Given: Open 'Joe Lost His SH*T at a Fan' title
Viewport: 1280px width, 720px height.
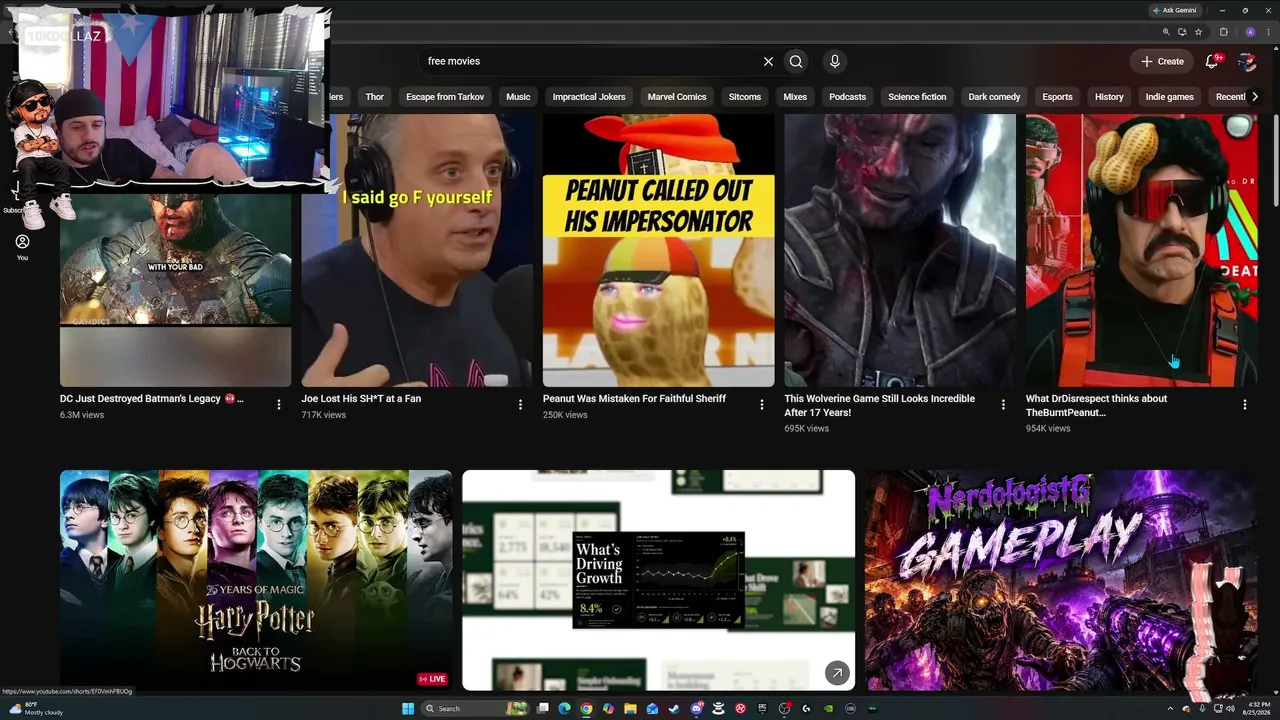Looking at the screenshot, I should (361, 399).
